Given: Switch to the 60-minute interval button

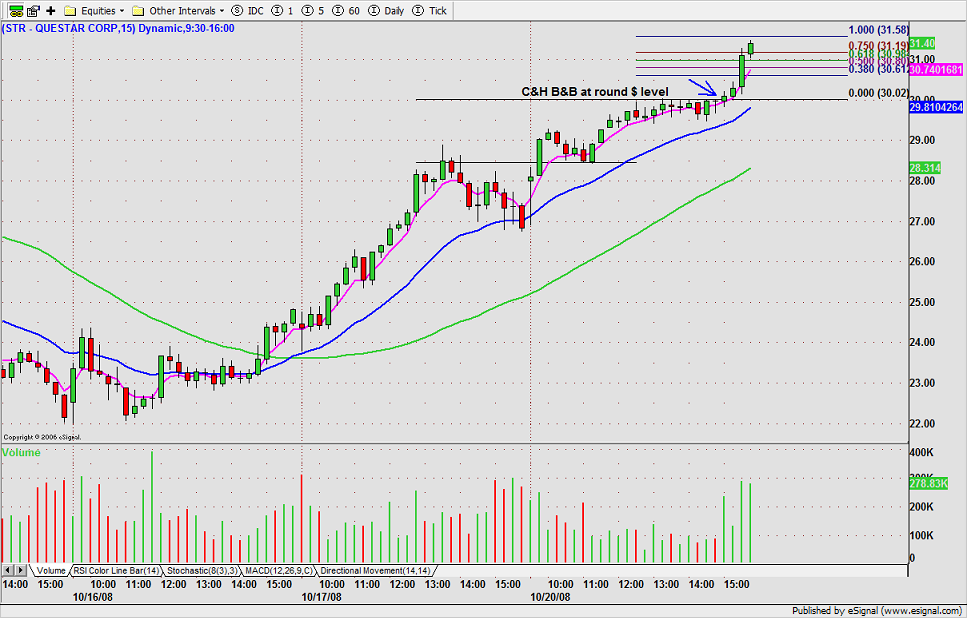Looking at the screenshot, I should pyautogui.click(x=345, y=10).
